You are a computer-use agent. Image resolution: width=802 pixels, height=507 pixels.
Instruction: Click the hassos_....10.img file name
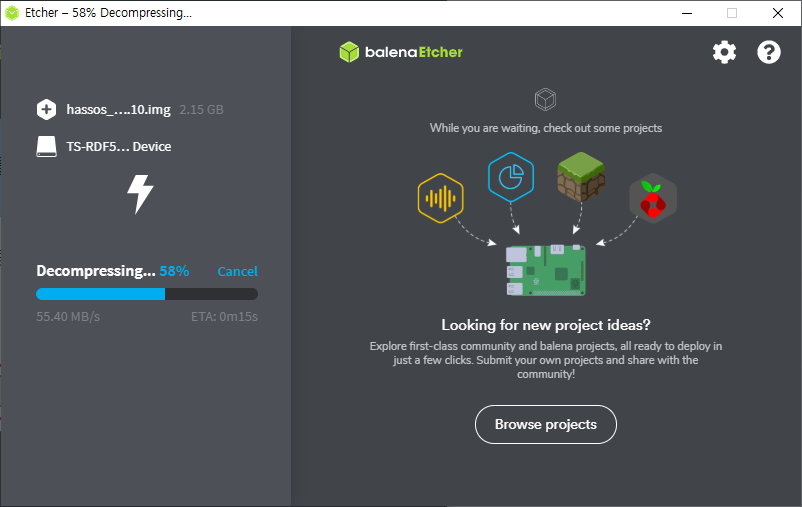[x=118, y=109]
